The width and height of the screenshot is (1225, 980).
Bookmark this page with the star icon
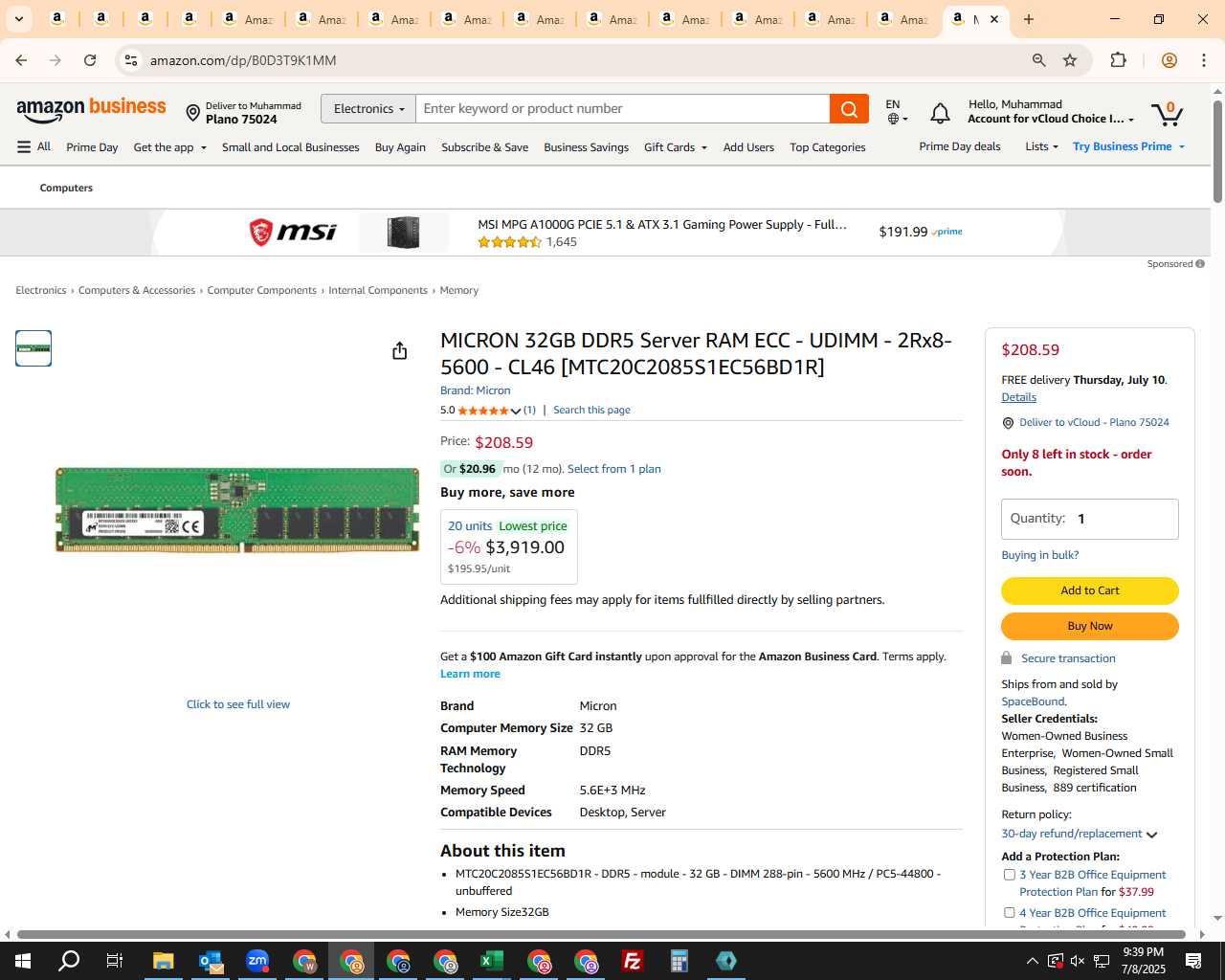tap(1070, 60)
